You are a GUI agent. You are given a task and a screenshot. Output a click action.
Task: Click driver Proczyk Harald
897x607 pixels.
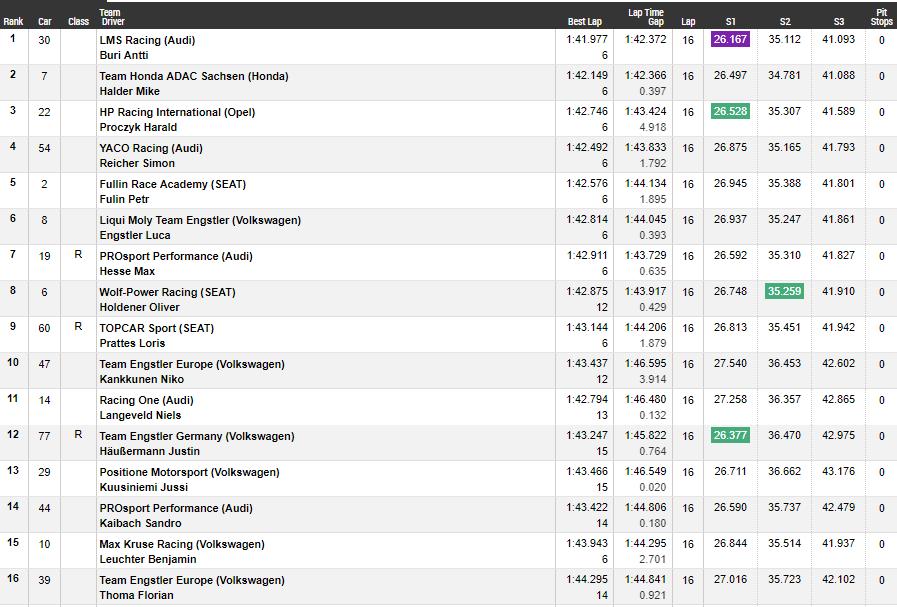pyautogui.click(x=138, y=128)
